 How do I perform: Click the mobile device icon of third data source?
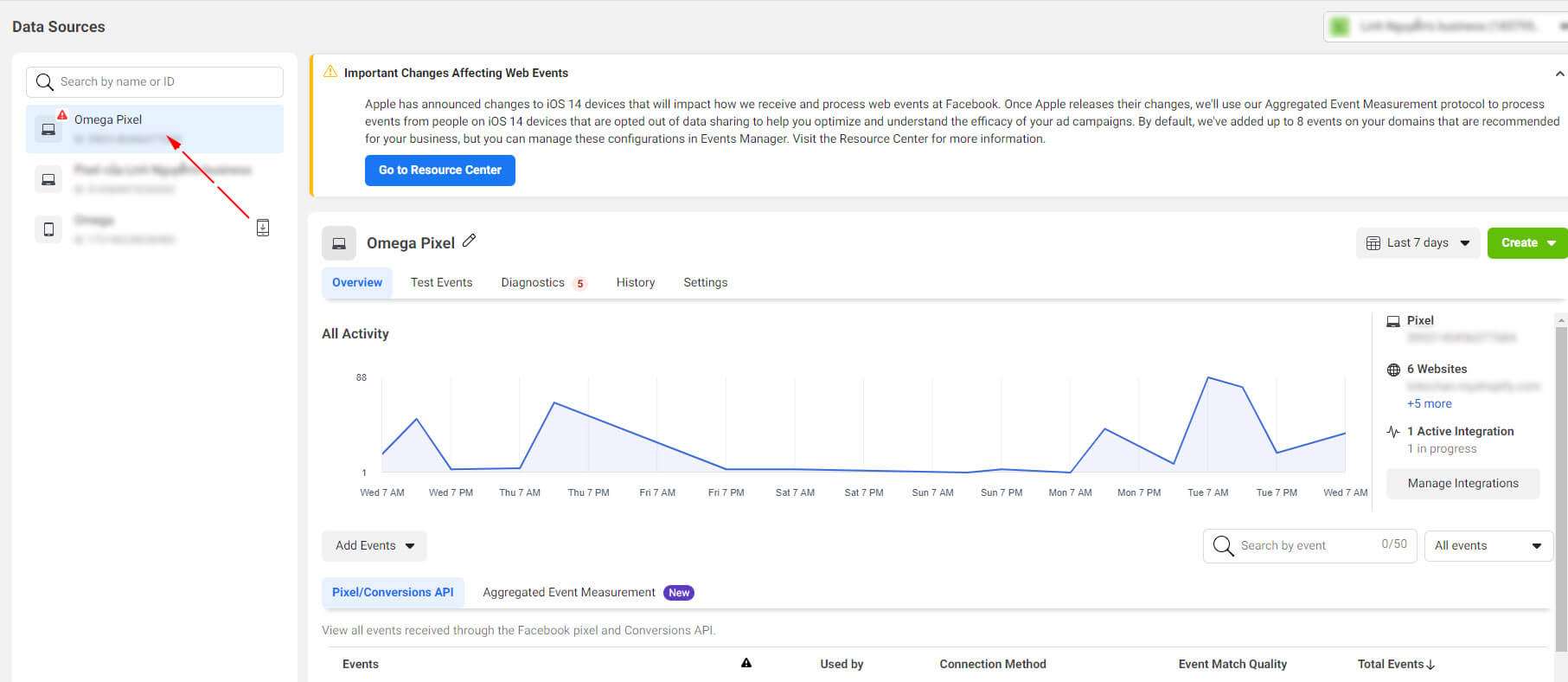[48, 229]
